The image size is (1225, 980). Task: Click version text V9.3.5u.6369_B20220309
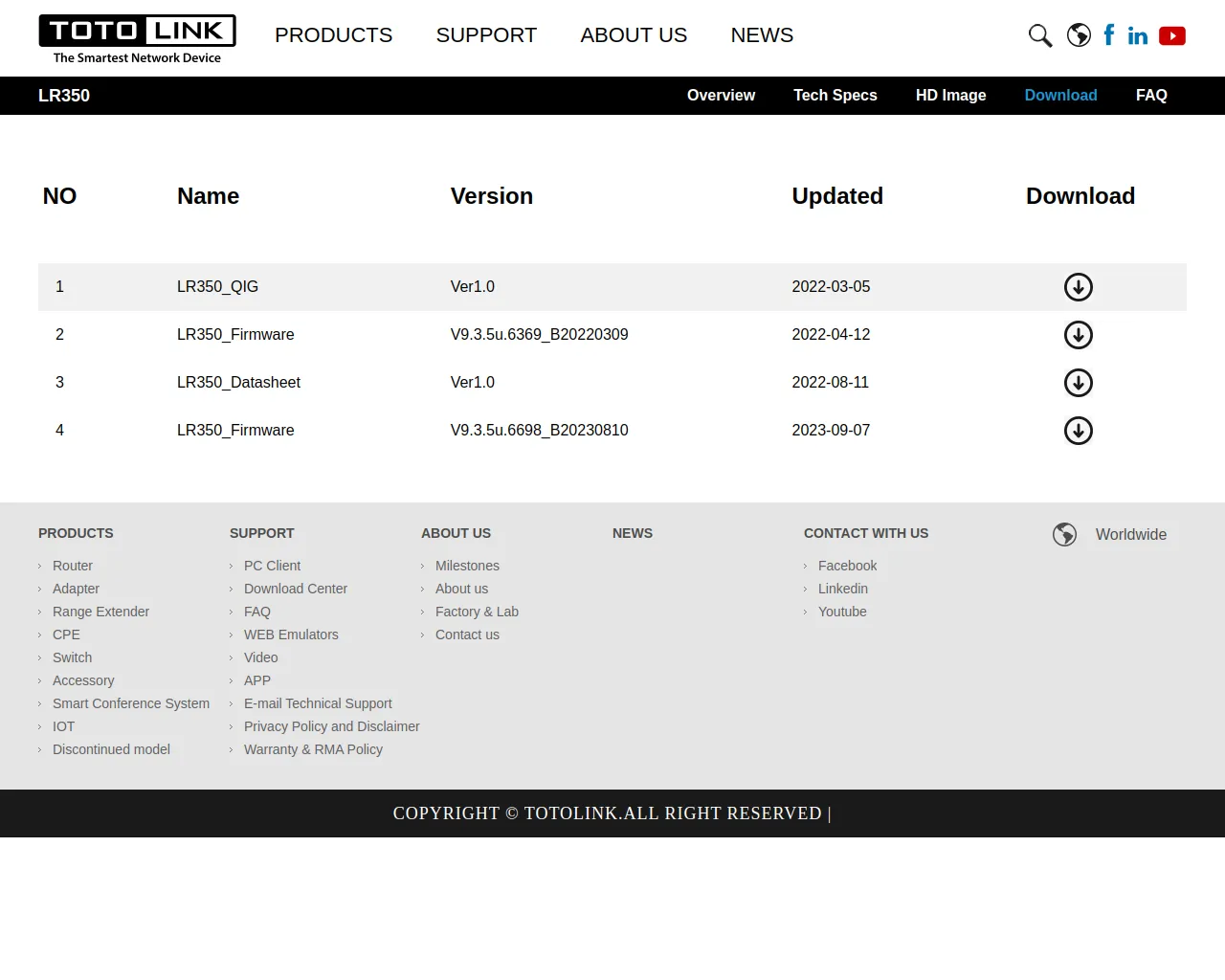tap(539, 335)
